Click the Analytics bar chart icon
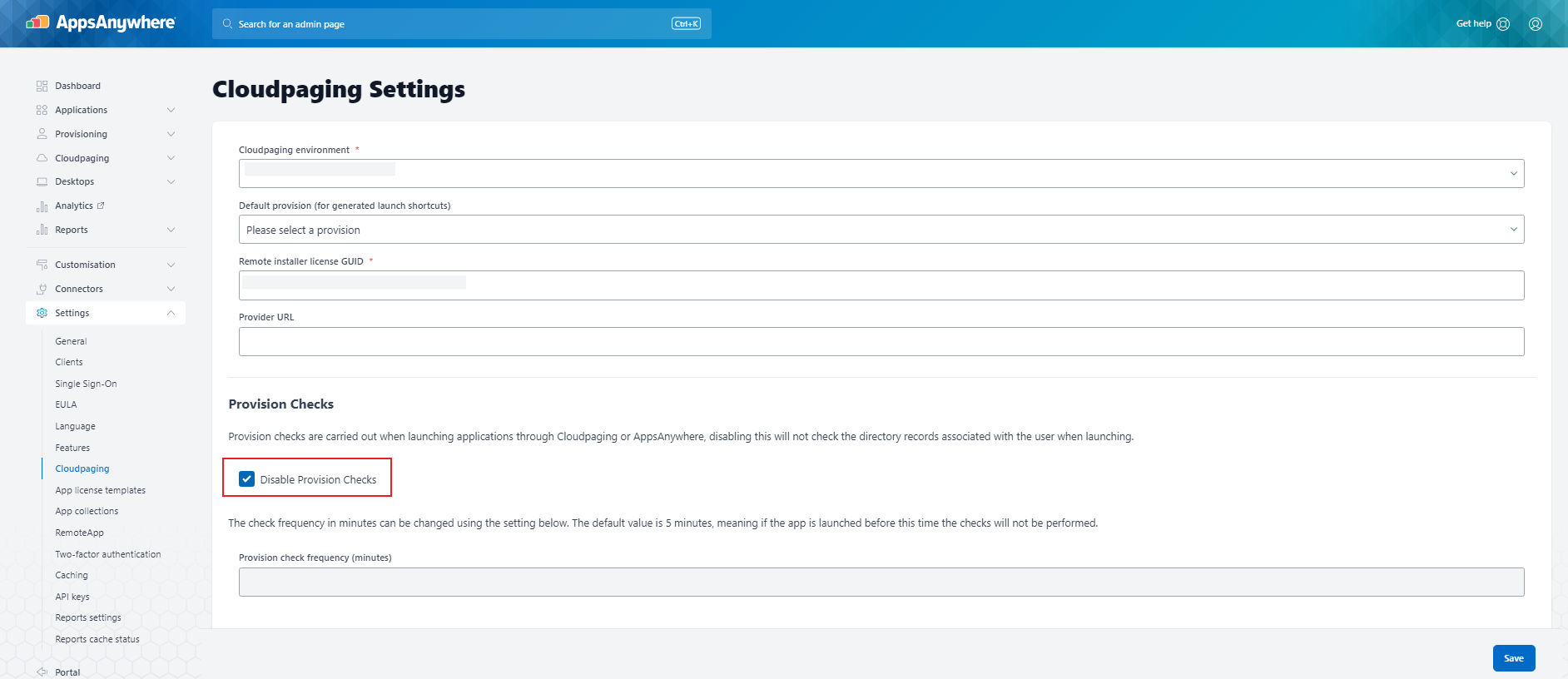Viewport: 1568px width, 679px height. point(42,206)
